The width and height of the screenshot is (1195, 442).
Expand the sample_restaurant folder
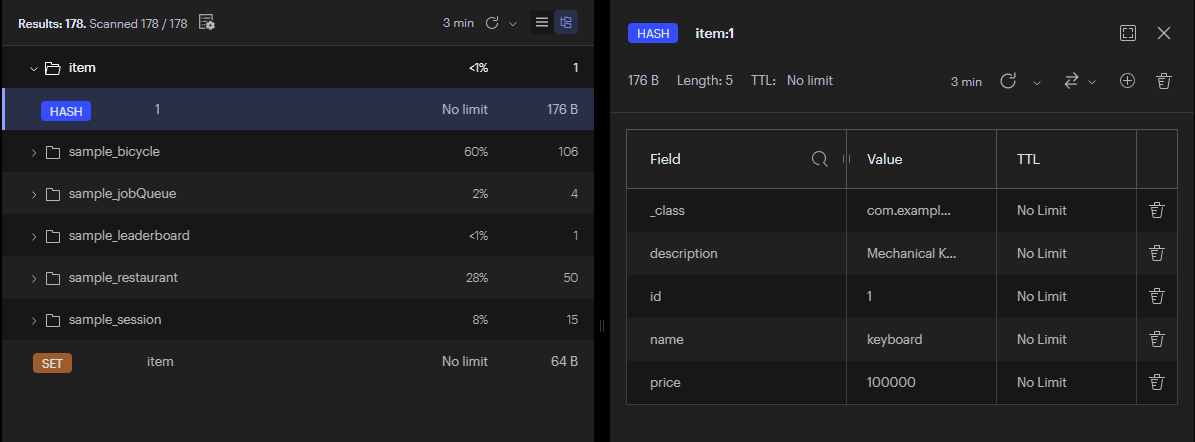point(34,277)
